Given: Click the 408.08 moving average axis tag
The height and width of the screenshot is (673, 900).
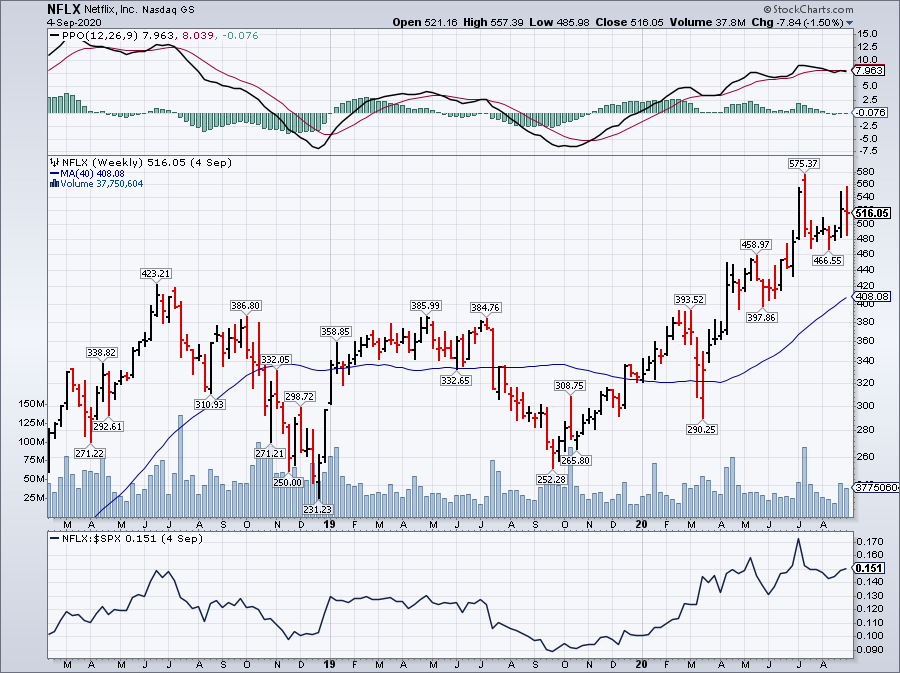Looking at the screenshot, I should point(872,297).
